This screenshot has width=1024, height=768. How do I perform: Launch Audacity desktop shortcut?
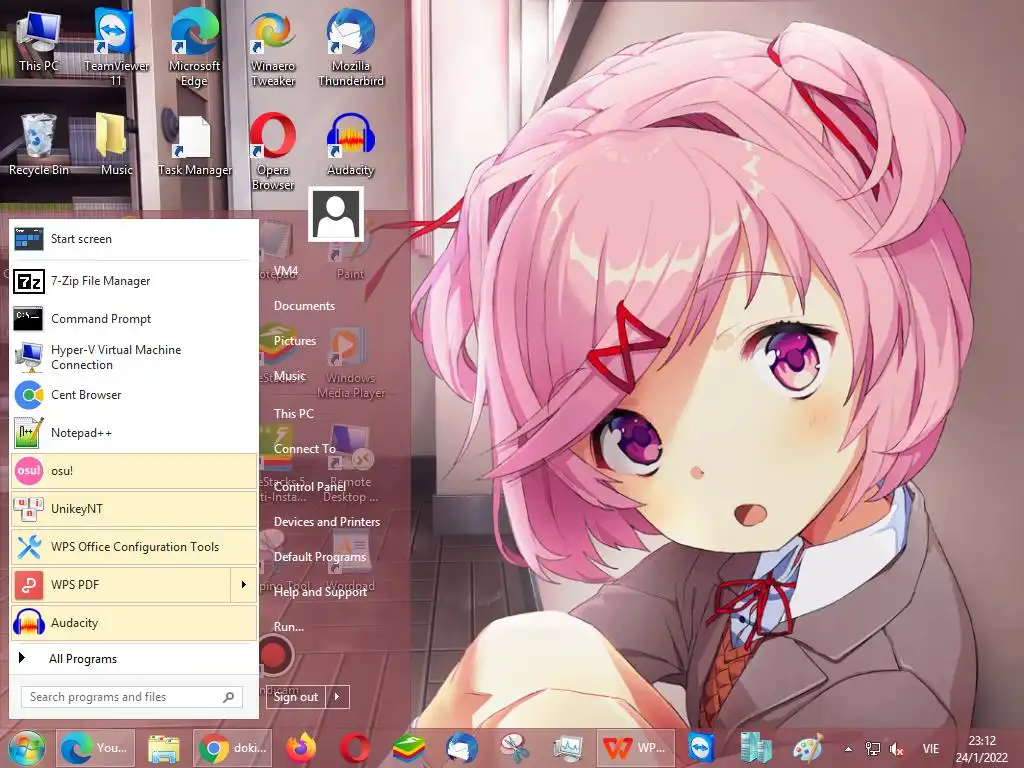(351, 145)
